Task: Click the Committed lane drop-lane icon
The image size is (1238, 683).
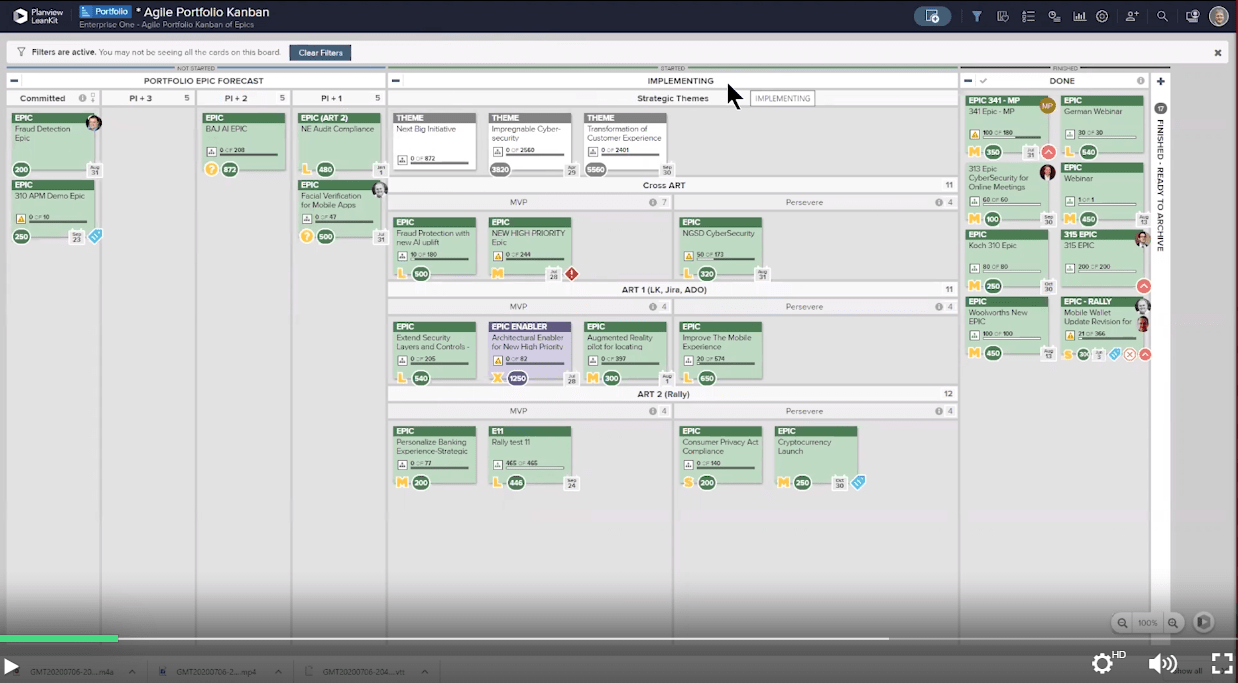Action: (x=93, y=98)
